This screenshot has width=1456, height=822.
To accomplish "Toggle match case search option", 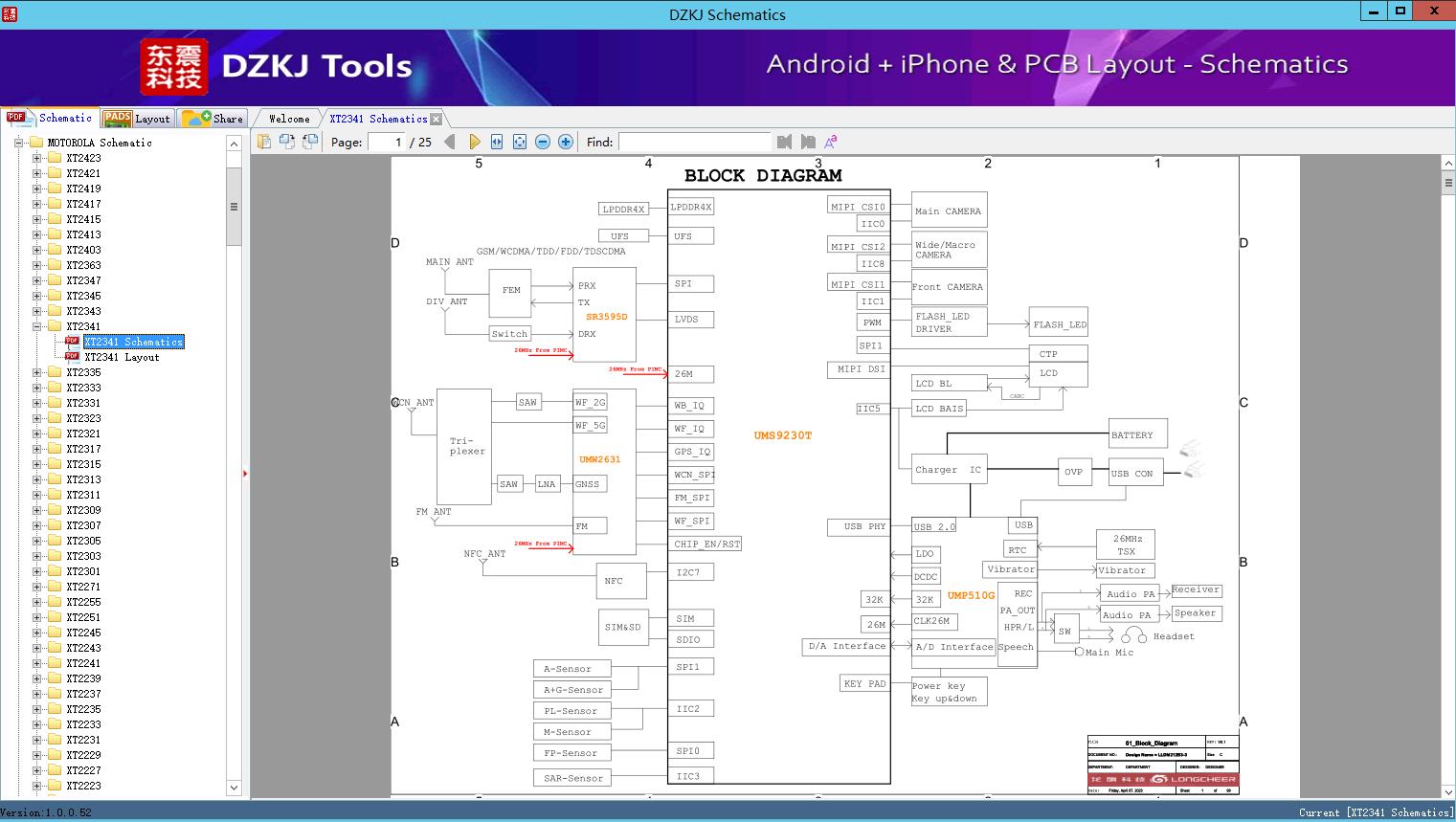I will point(831,142).
